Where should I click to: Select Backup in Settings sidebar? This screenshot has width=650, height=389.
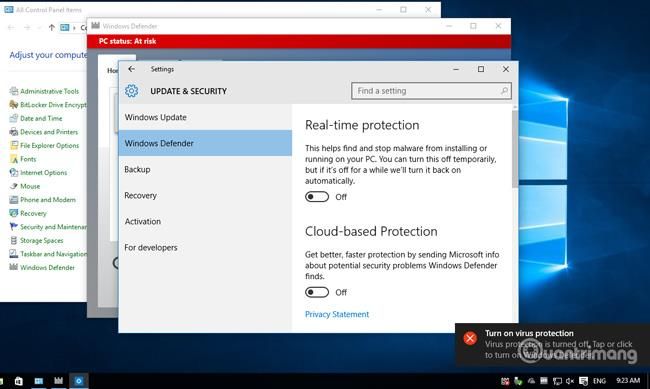[x=205, y=169]
